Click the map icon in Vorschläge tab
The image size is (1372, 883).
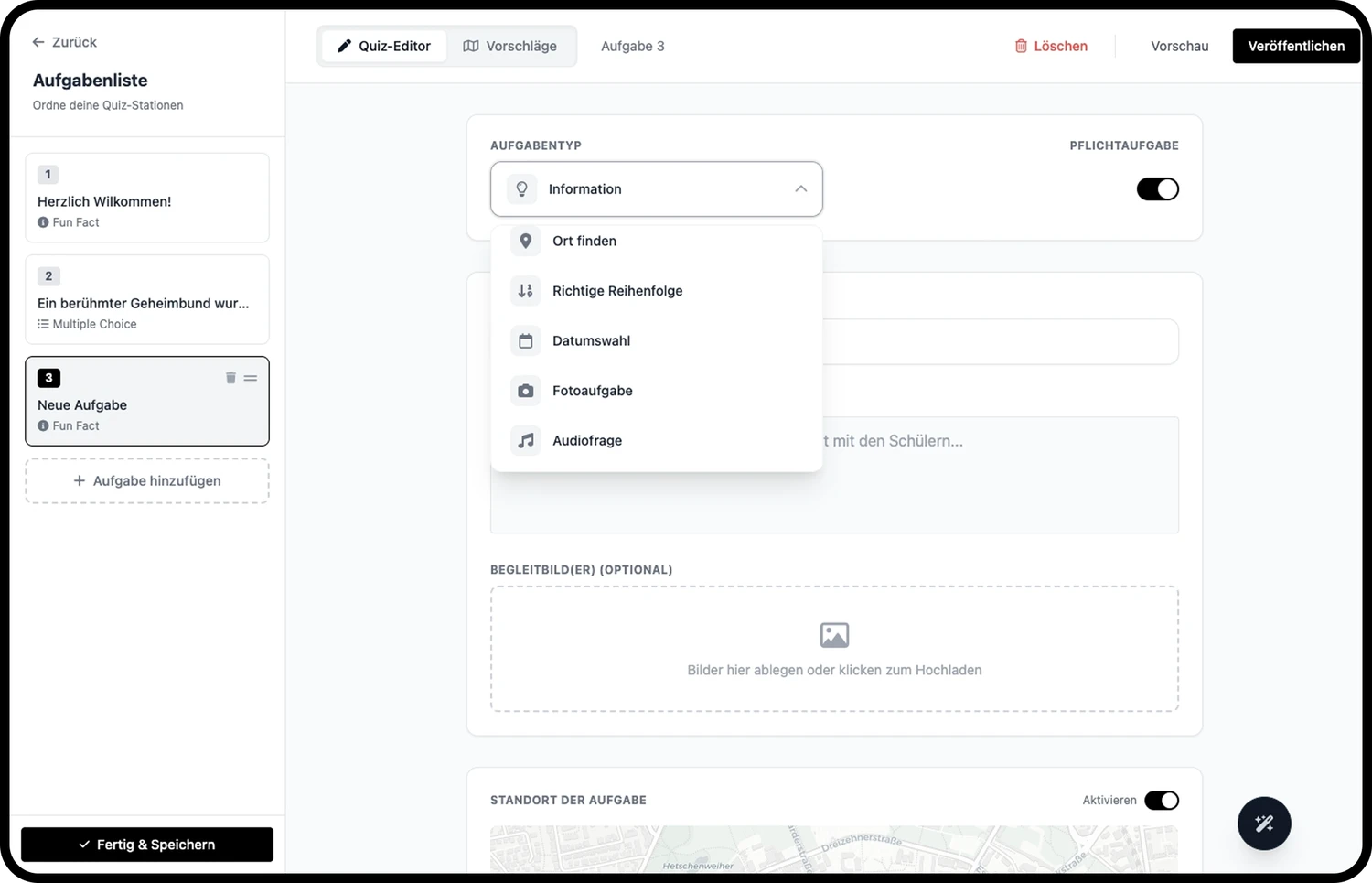coord(471,46)
